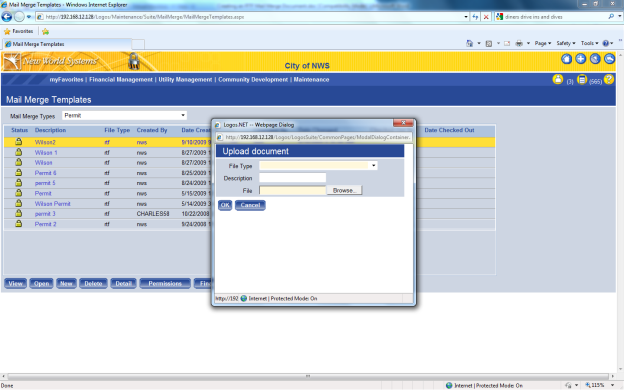Click the Browse... button
Screen dimensions: 624x390
click(x=344, y=190)
